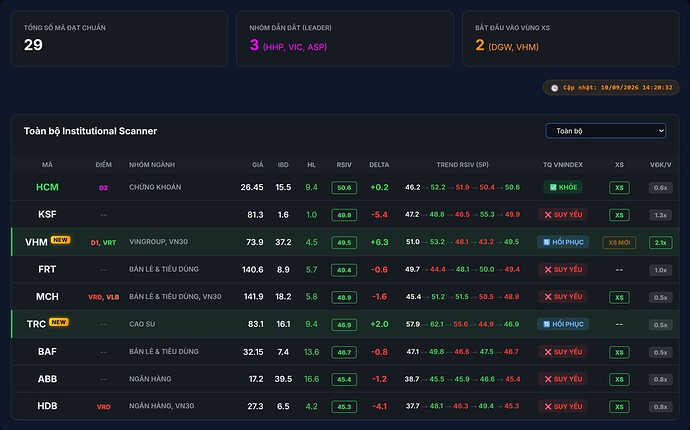Click the Cập nhật timestamp pill
Screen dimensions: 690x430
pyautogui.click(x=611, y=88)
